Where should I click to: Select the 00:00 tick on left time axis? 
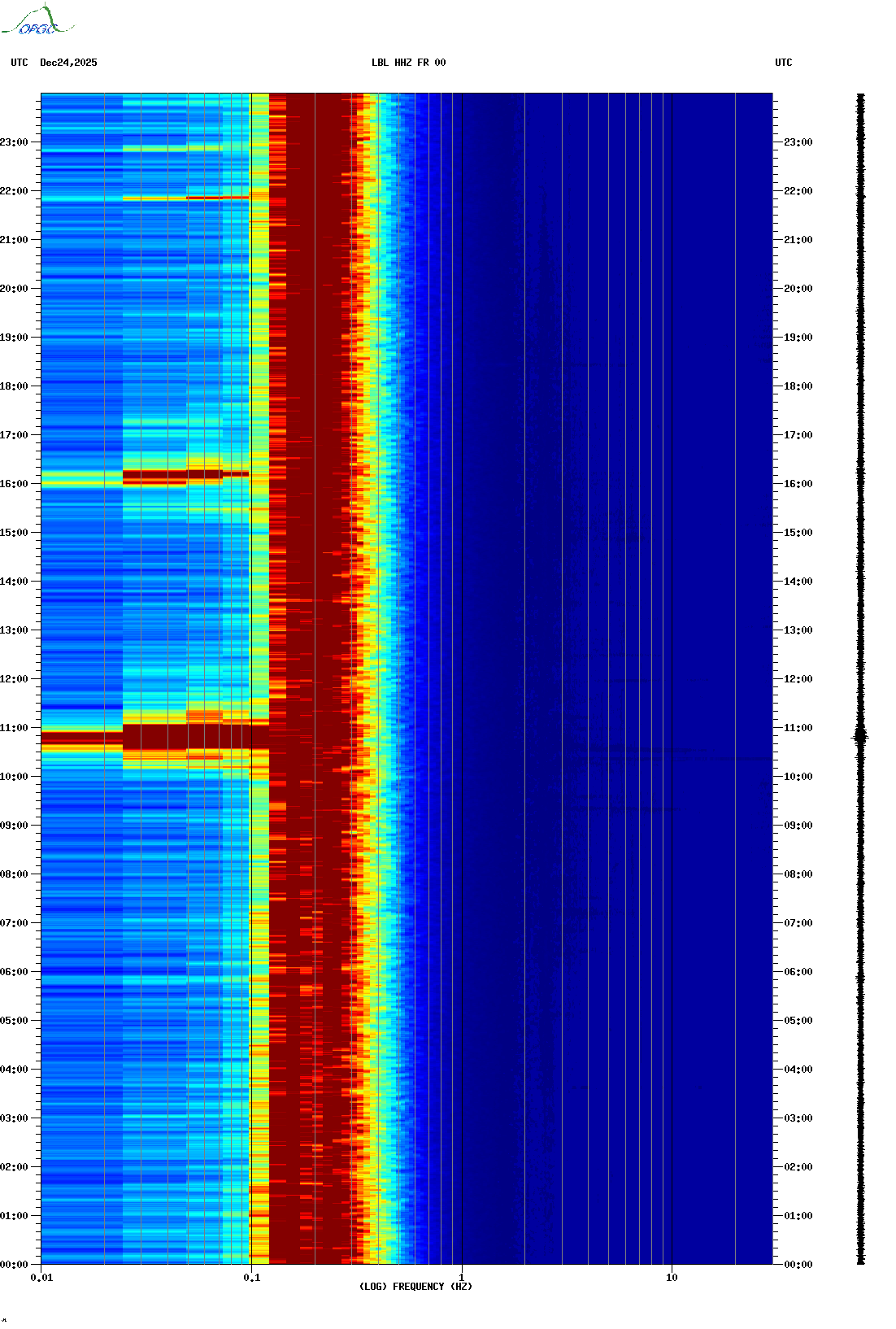(x=15, y=1265)
